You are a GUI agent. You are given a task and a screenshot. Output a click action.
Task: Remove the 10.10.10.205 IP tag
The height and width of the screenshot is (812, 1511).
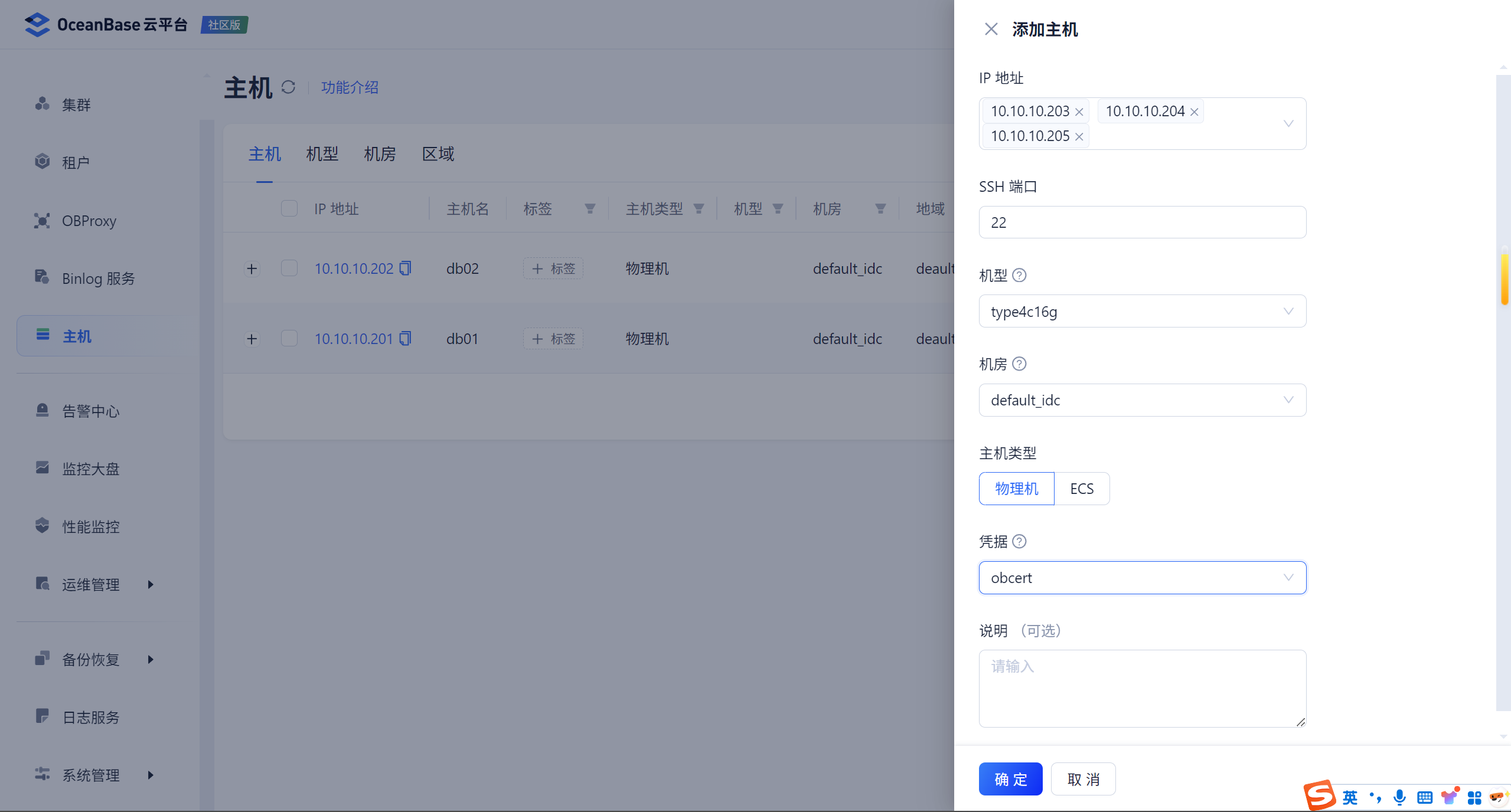1079,136
